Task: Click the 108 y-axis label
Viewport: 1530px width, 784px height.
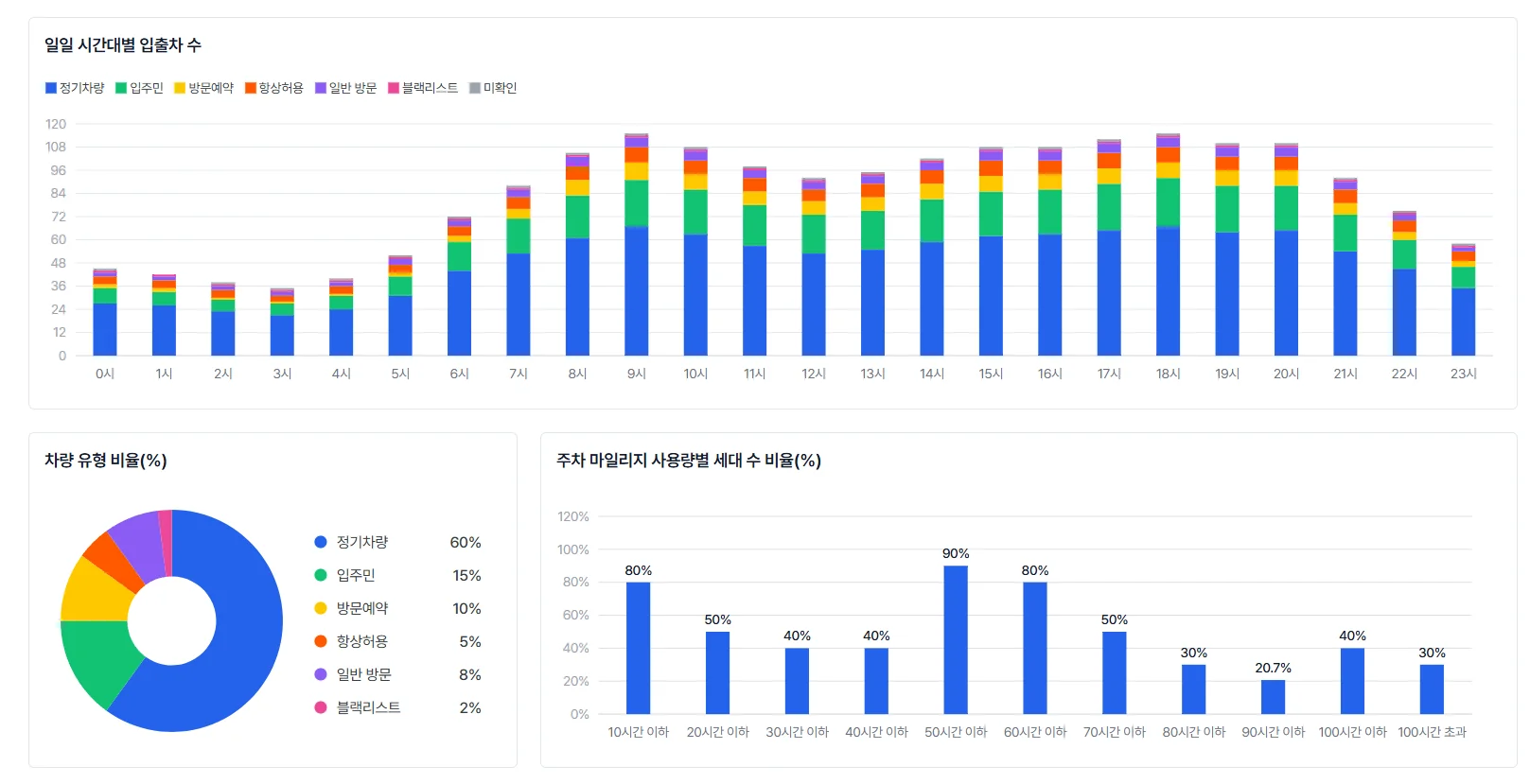Action: [x=56, y=147]
